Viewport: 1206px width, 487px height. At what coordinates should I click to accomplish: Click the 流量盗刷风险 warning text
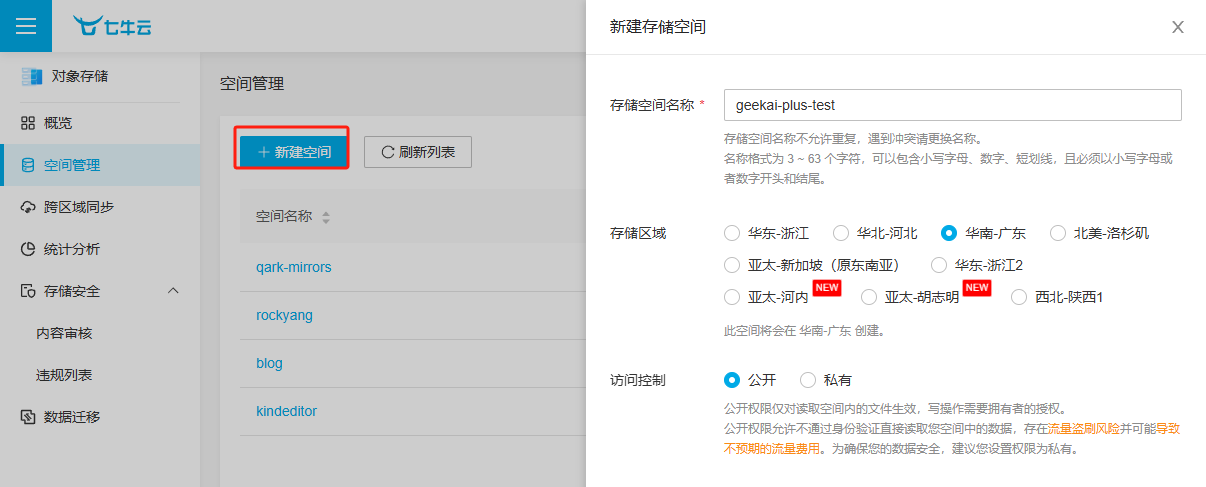1084,428
